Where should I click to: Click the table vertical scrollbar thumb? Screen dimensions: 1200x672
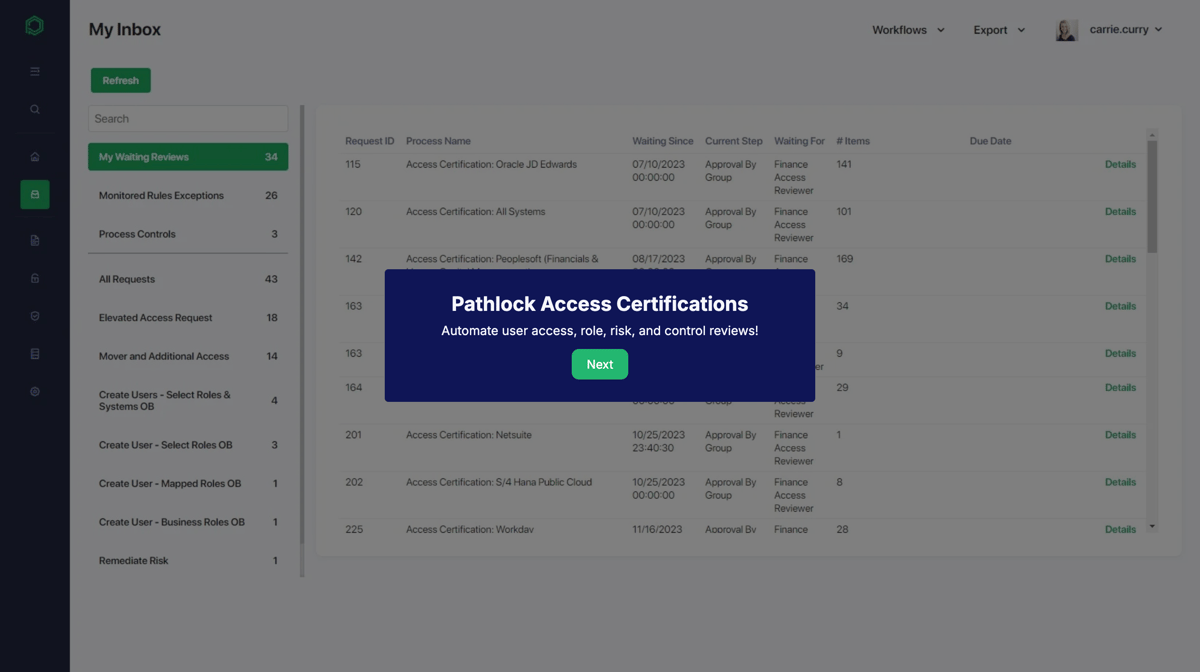[1152, 196]
